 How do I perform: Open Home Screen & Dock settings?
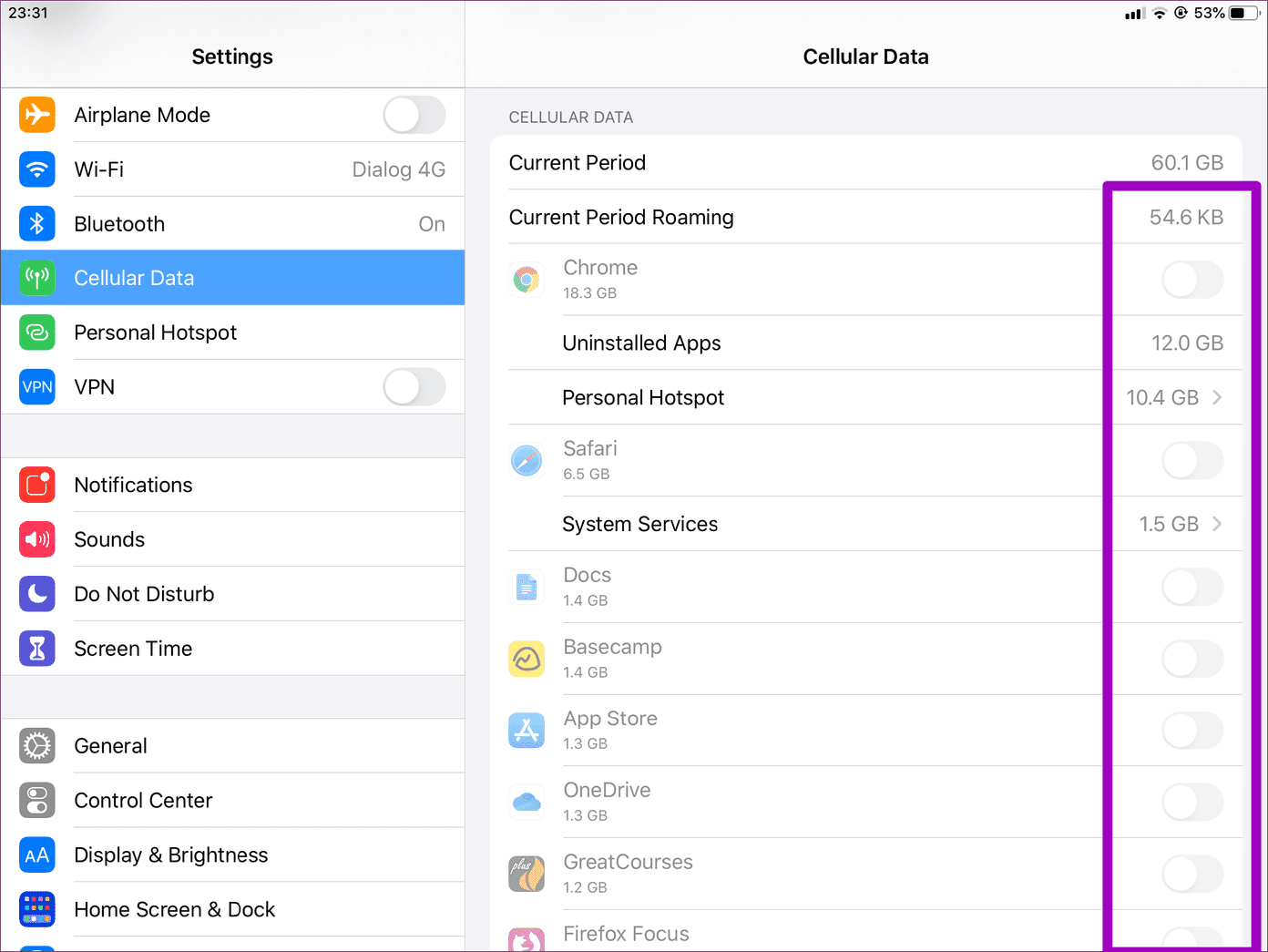click(233, 909)
